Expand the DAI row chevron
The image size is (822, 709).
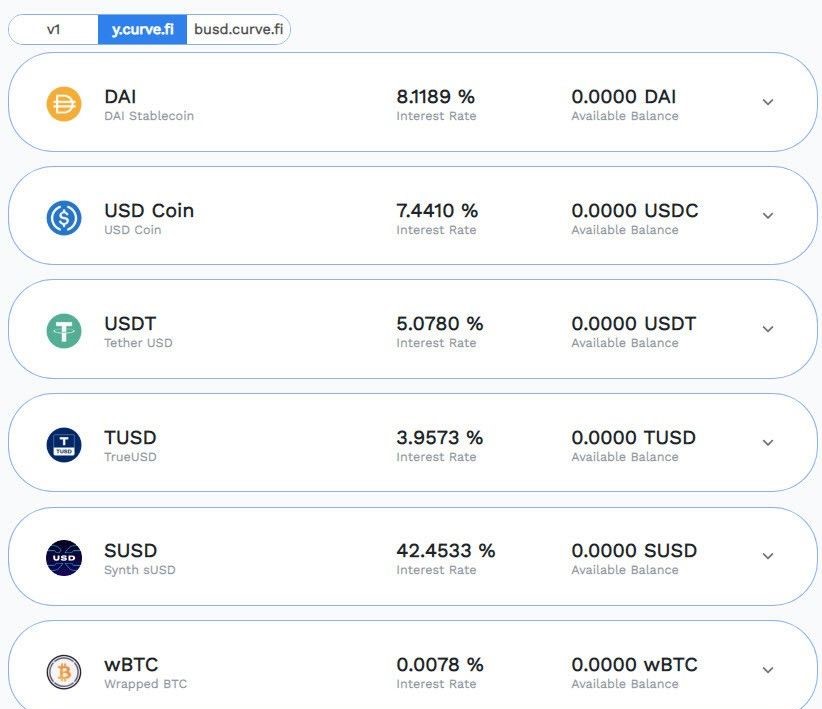(x=768, y=102)
